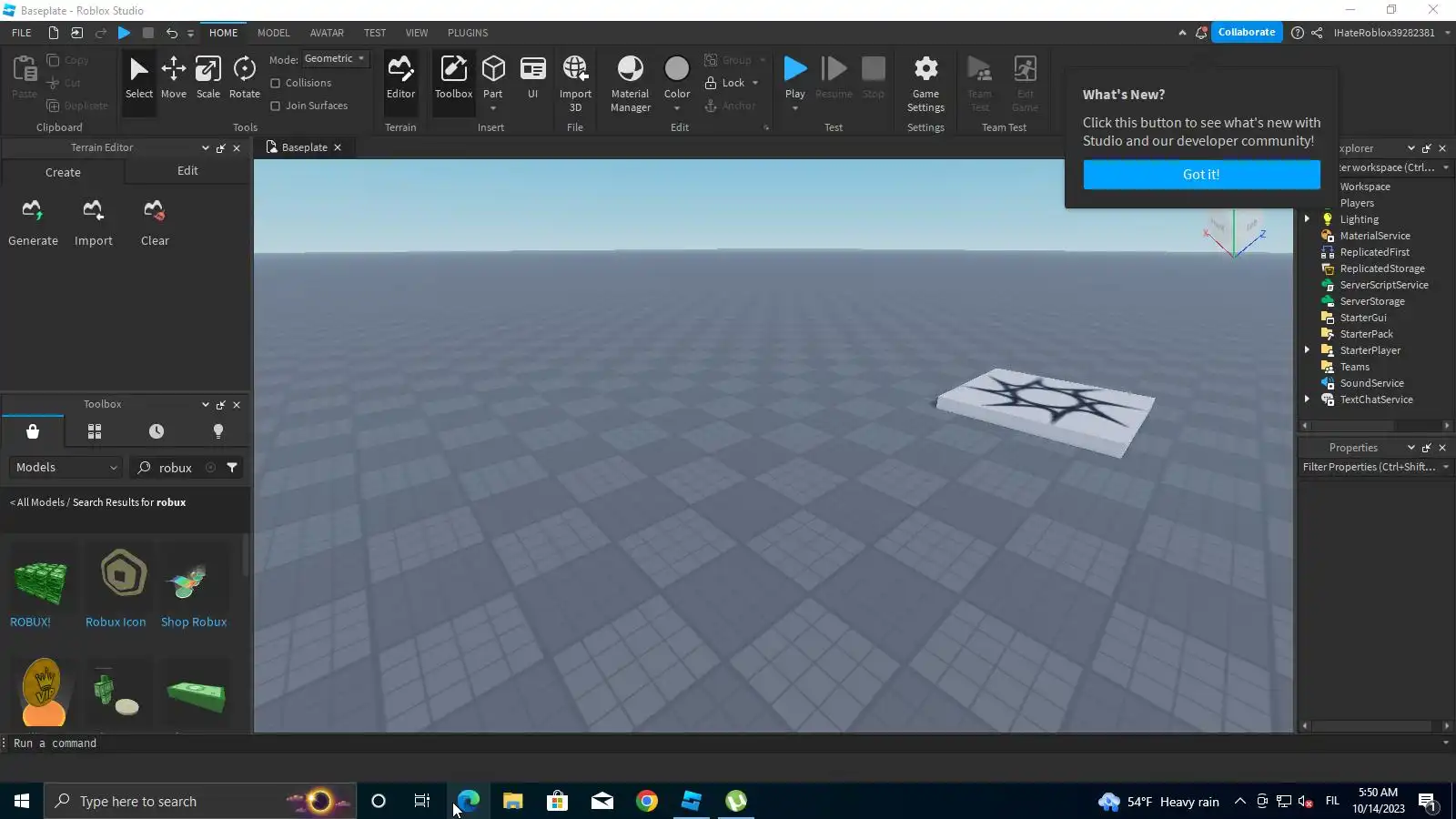Toggle Collisions checkbox
1456x819 pixels.
276,83
